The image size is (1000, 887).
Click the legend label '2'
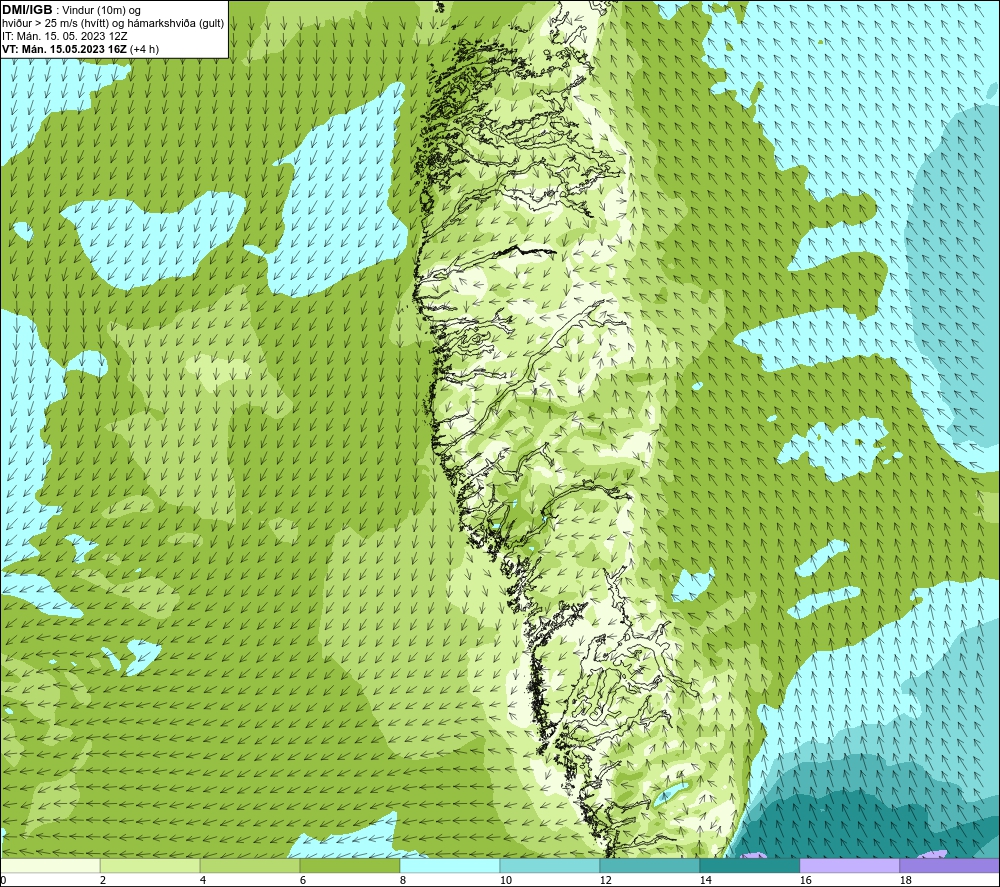pos(103,881)
